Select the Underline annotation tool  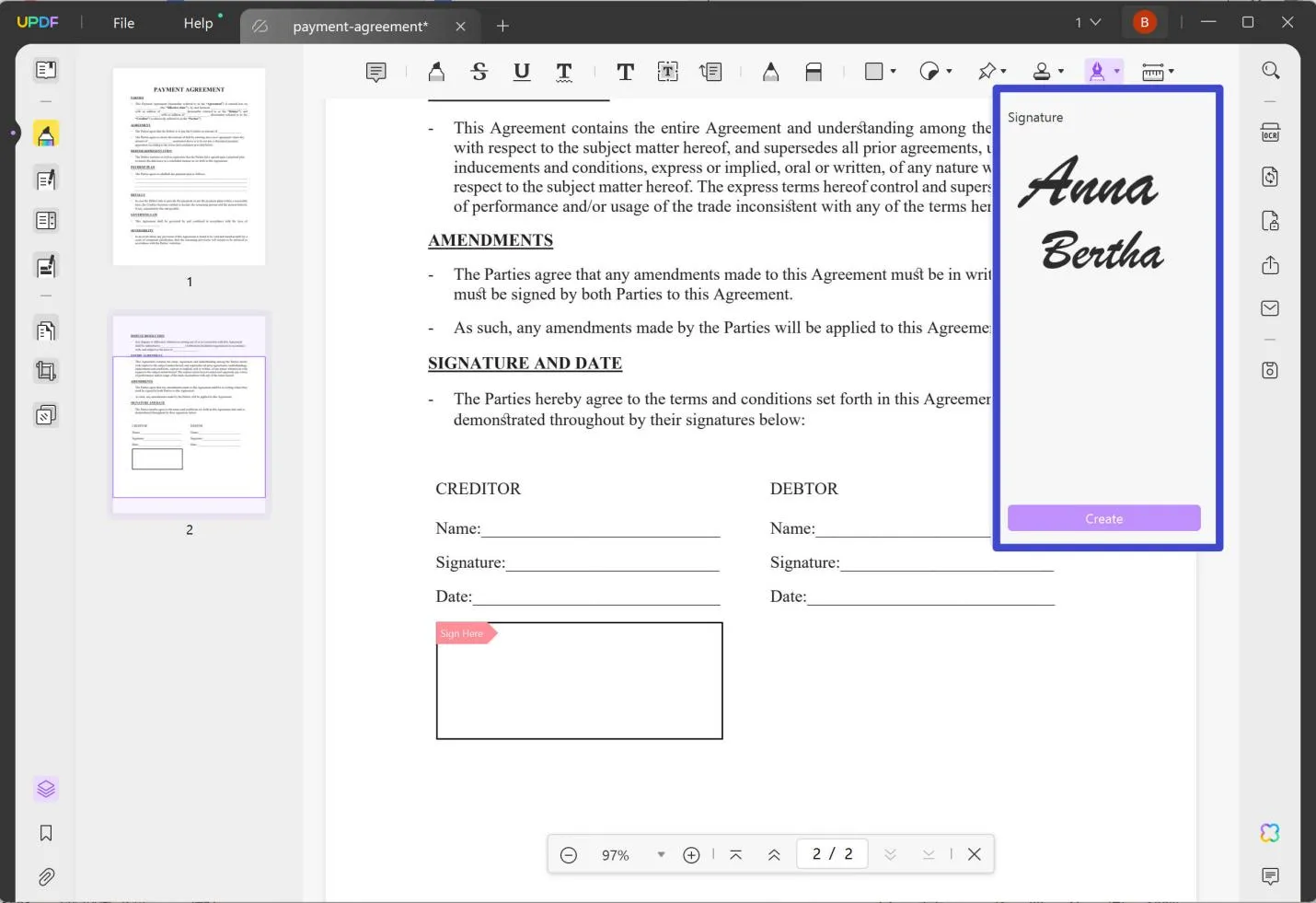(521, 71)
